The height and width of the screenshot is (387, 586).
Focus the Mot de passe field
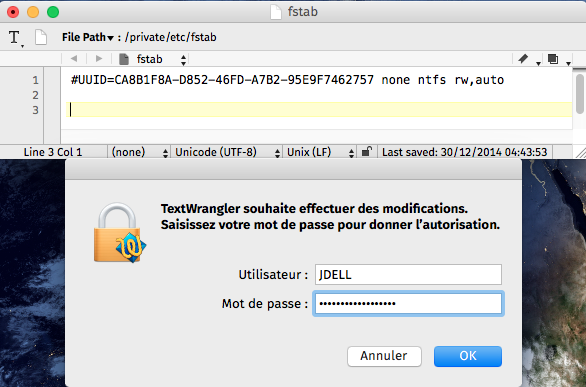pos(408,303)
